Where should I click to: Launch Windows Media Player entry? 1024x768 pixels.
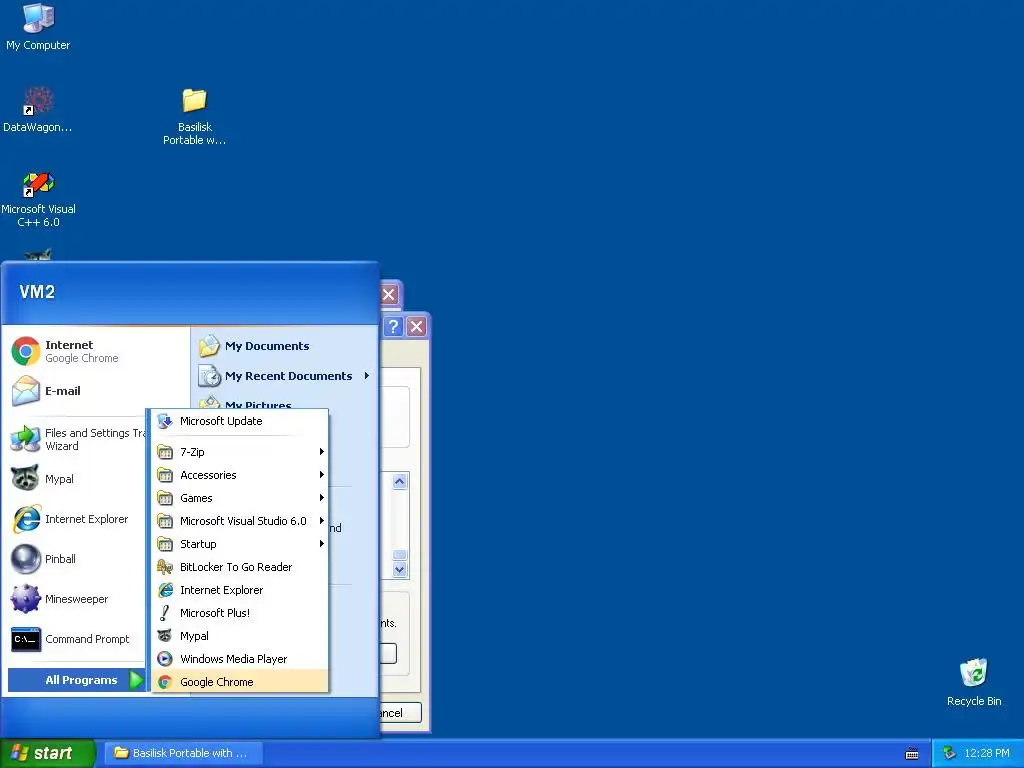click(x=240, y=659)
